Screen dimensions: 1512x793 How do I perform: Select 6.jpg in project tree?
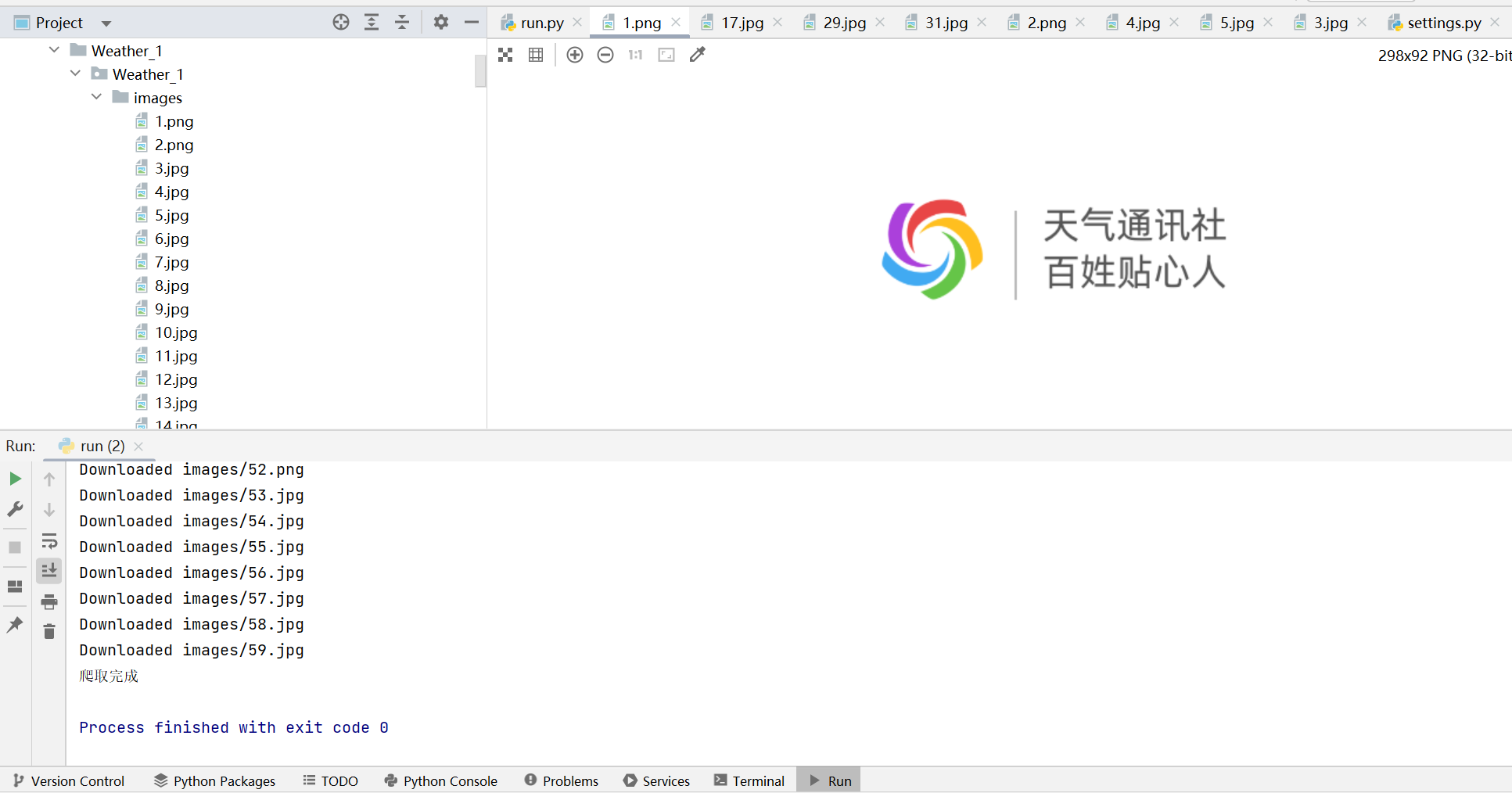[171, 239]
